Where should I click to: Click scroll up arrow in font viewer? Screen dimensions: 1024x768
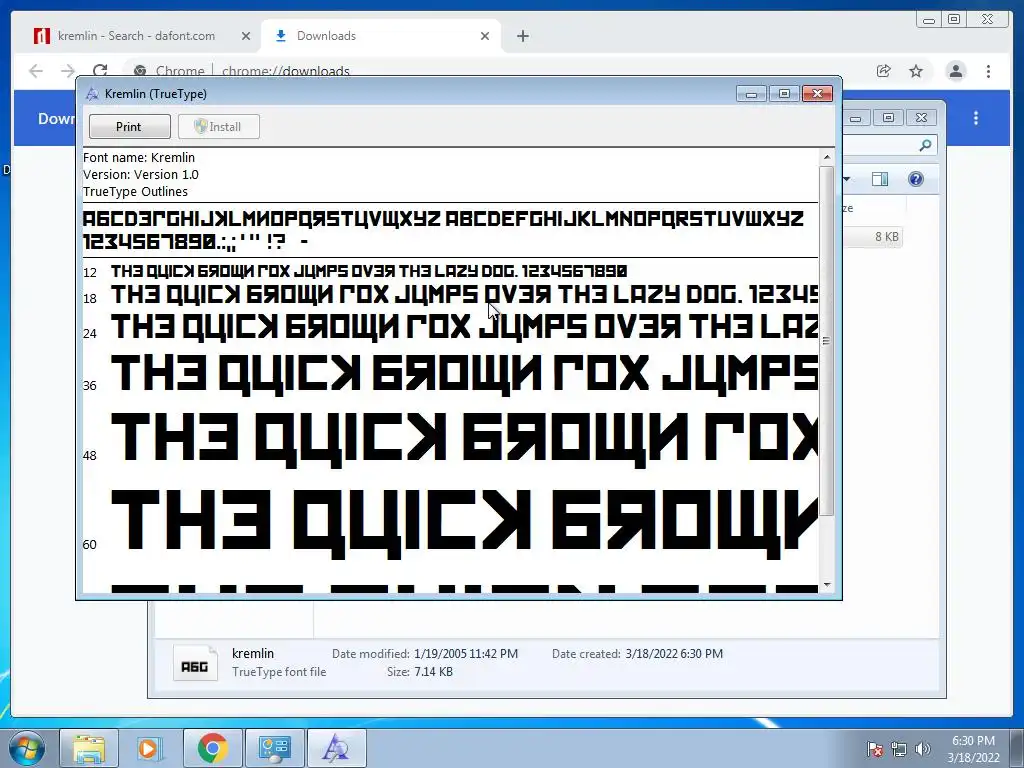point(827,157)
